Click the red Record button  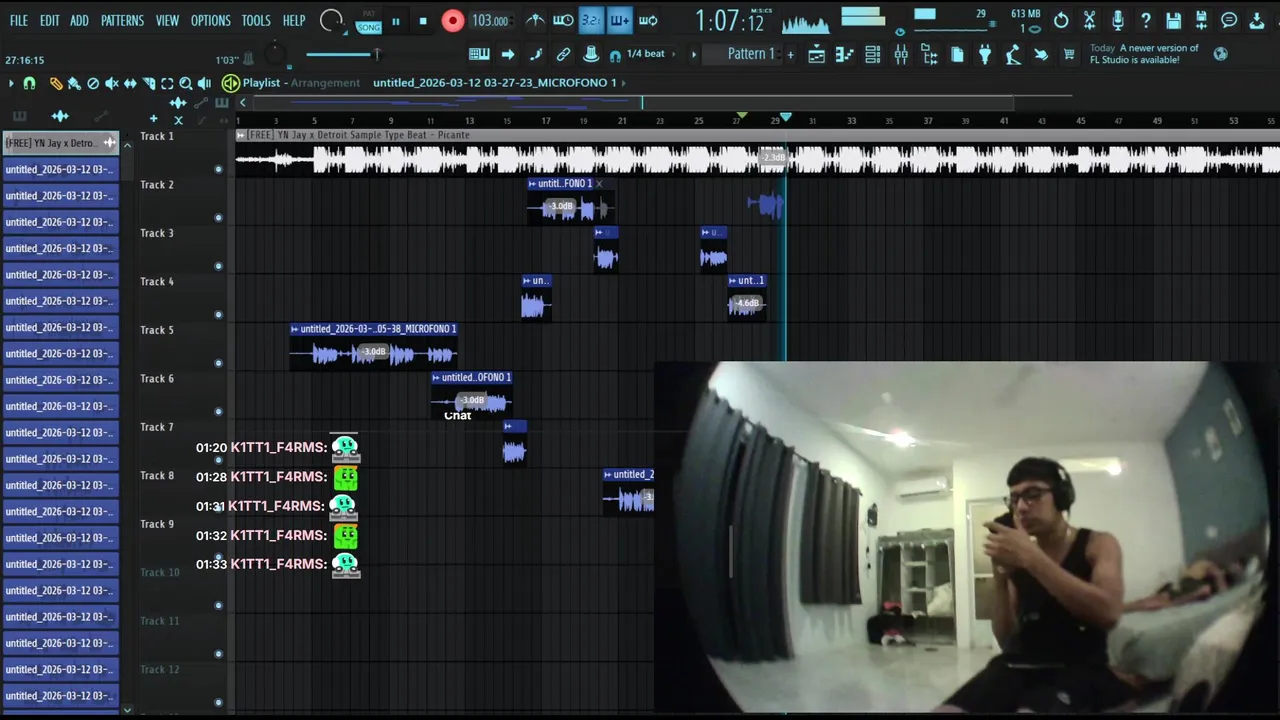(453, 20)
